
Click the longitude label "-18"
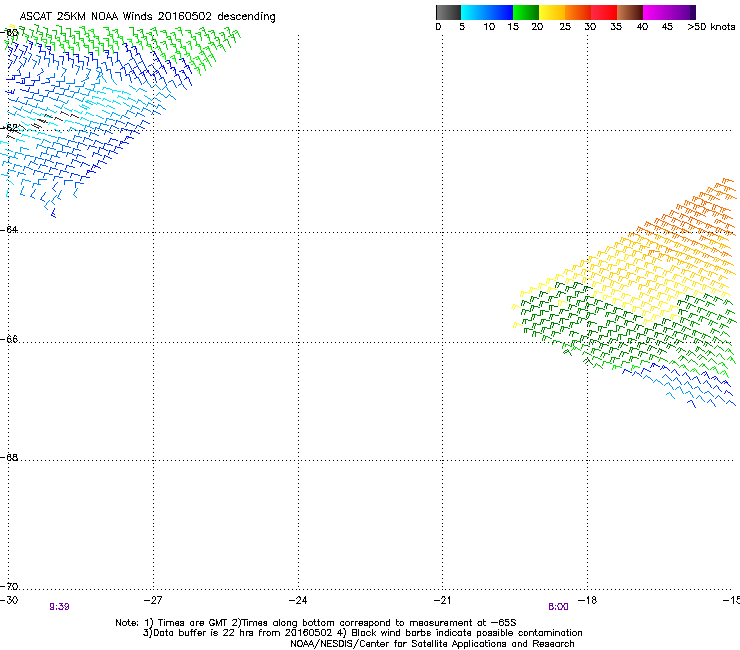point(588,600)
